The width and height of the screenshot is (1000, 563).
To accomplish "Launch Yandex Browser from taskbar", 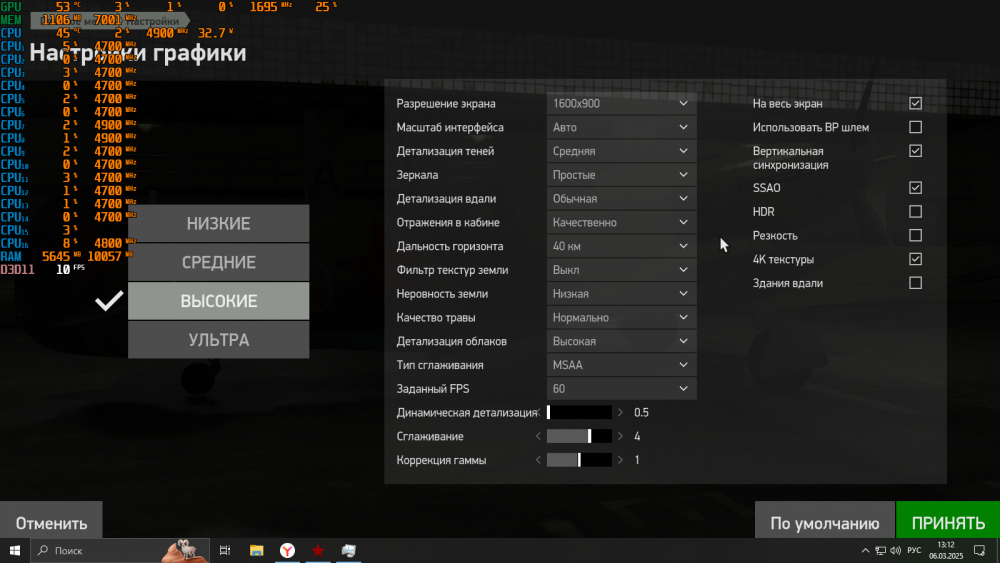I will (x=288, y=550).
